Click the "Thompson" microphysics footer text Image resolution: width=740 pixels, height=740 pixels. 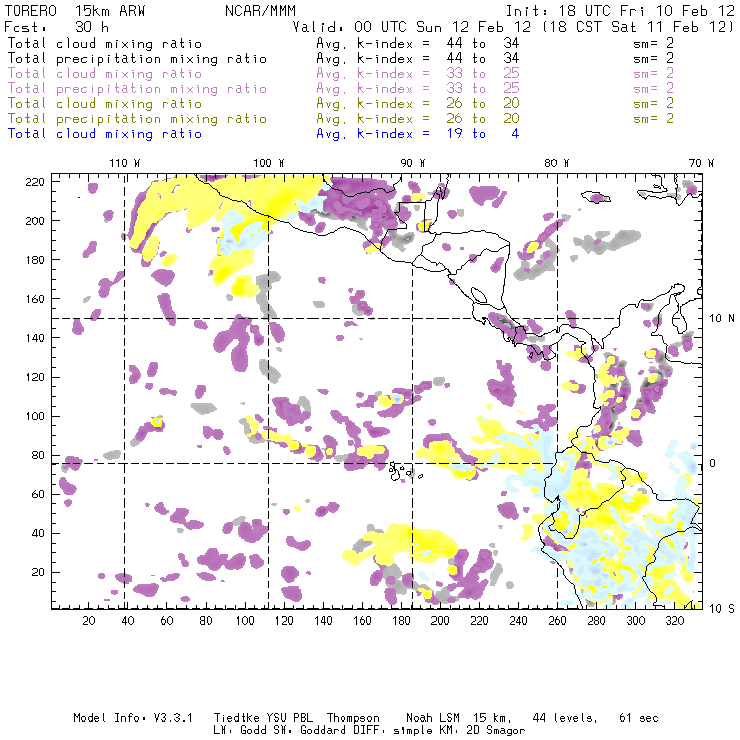pyautogui.click(x=353, y=719)
